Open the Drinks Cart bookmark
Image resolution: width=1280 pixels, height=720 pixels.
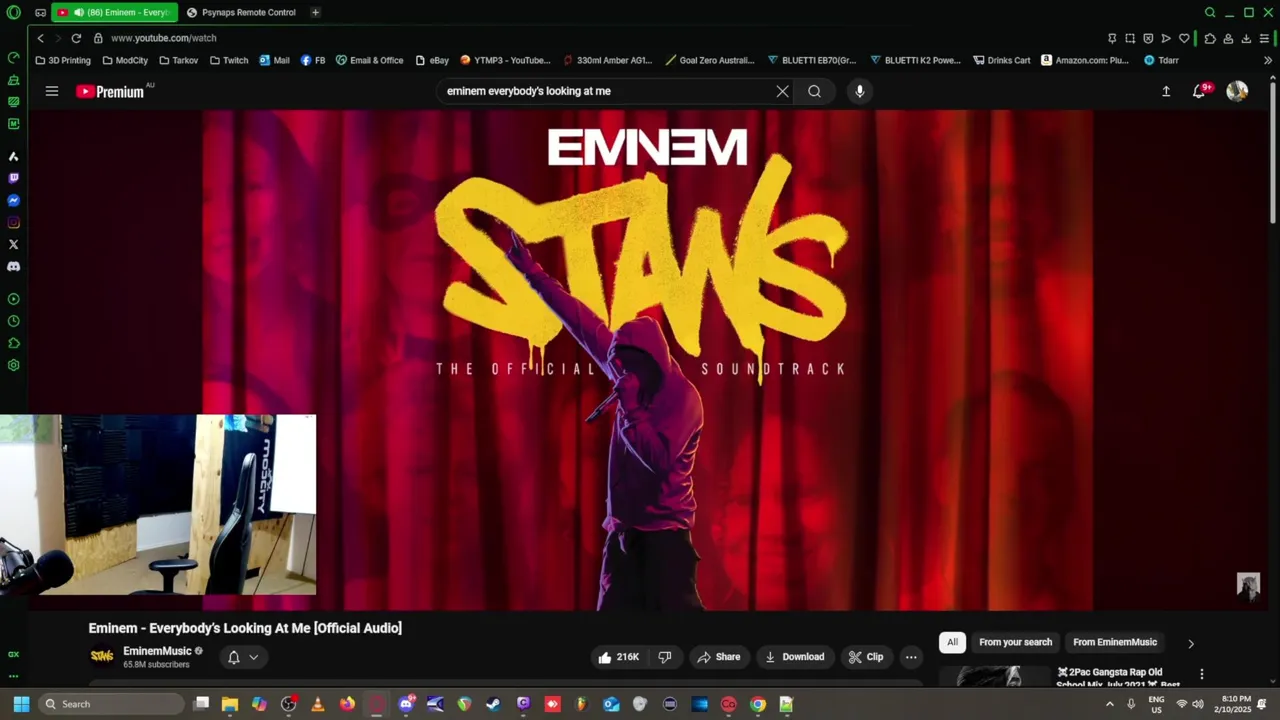point(1001,60)
